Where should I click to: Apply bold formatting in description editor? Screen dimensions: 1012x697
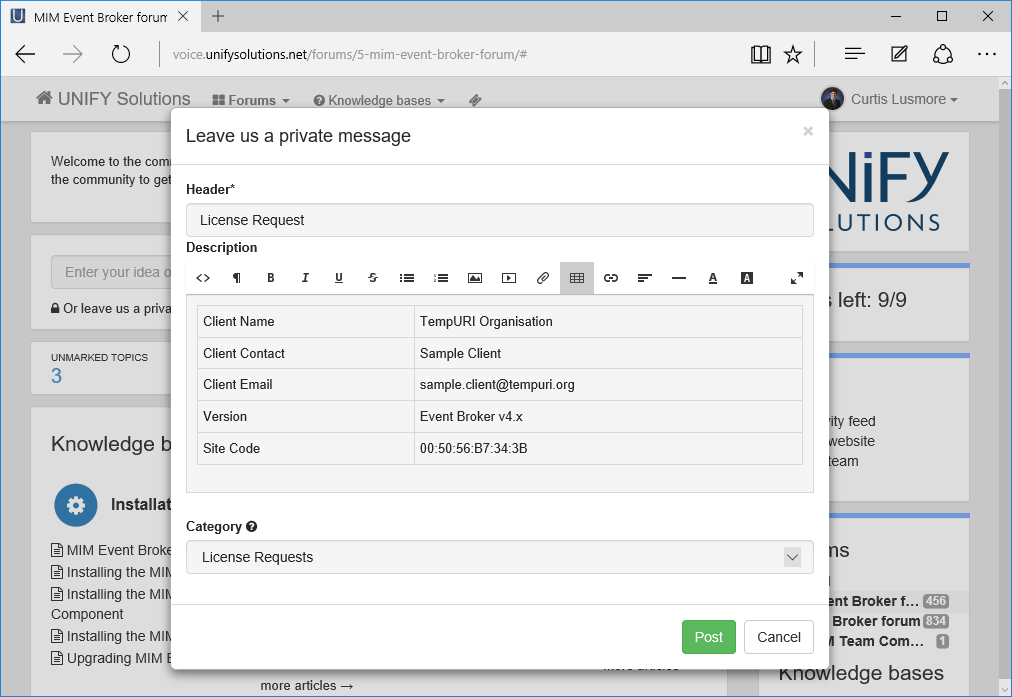(270, 278)
